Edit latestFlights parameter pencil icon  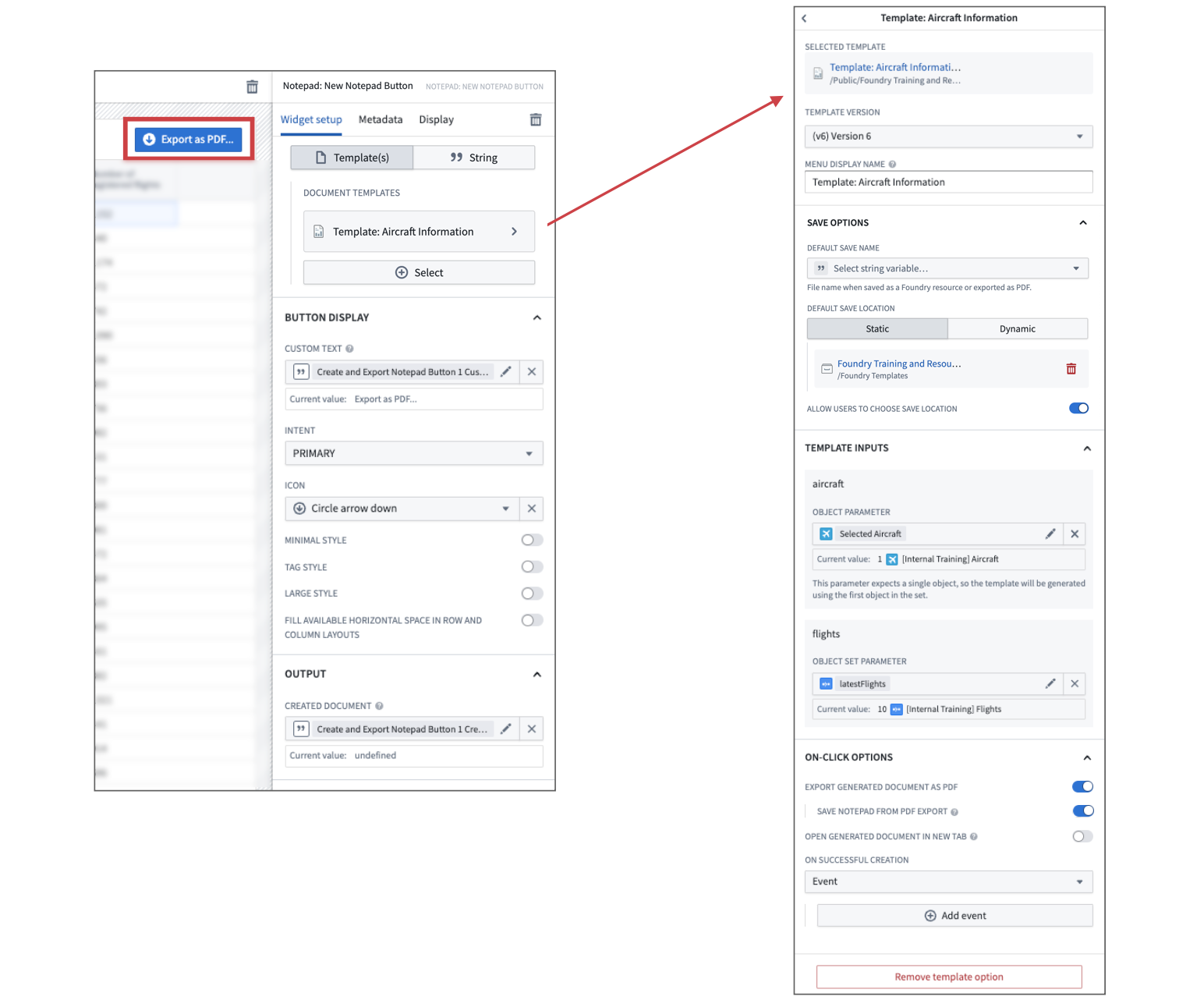tap(1050, 683)
